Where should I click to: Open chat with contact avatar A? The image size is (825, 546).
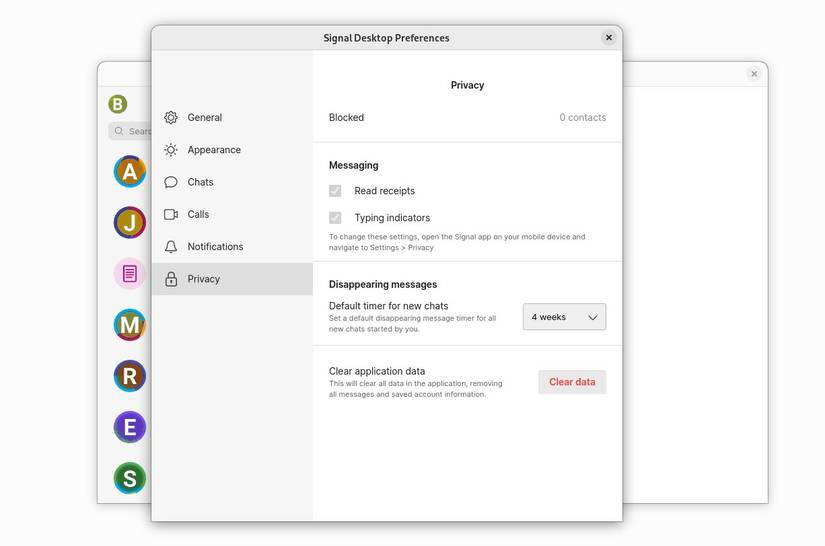point(129,171)
